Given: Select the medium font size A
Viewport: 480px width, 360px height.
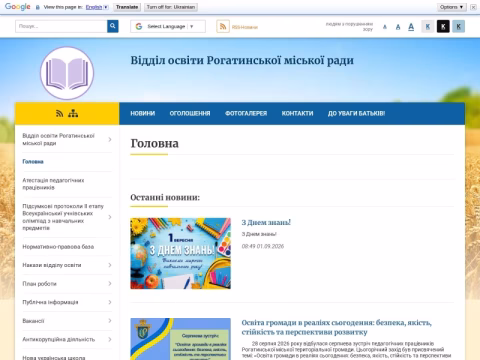Looking at the screenshot, I should coord(398,27).
